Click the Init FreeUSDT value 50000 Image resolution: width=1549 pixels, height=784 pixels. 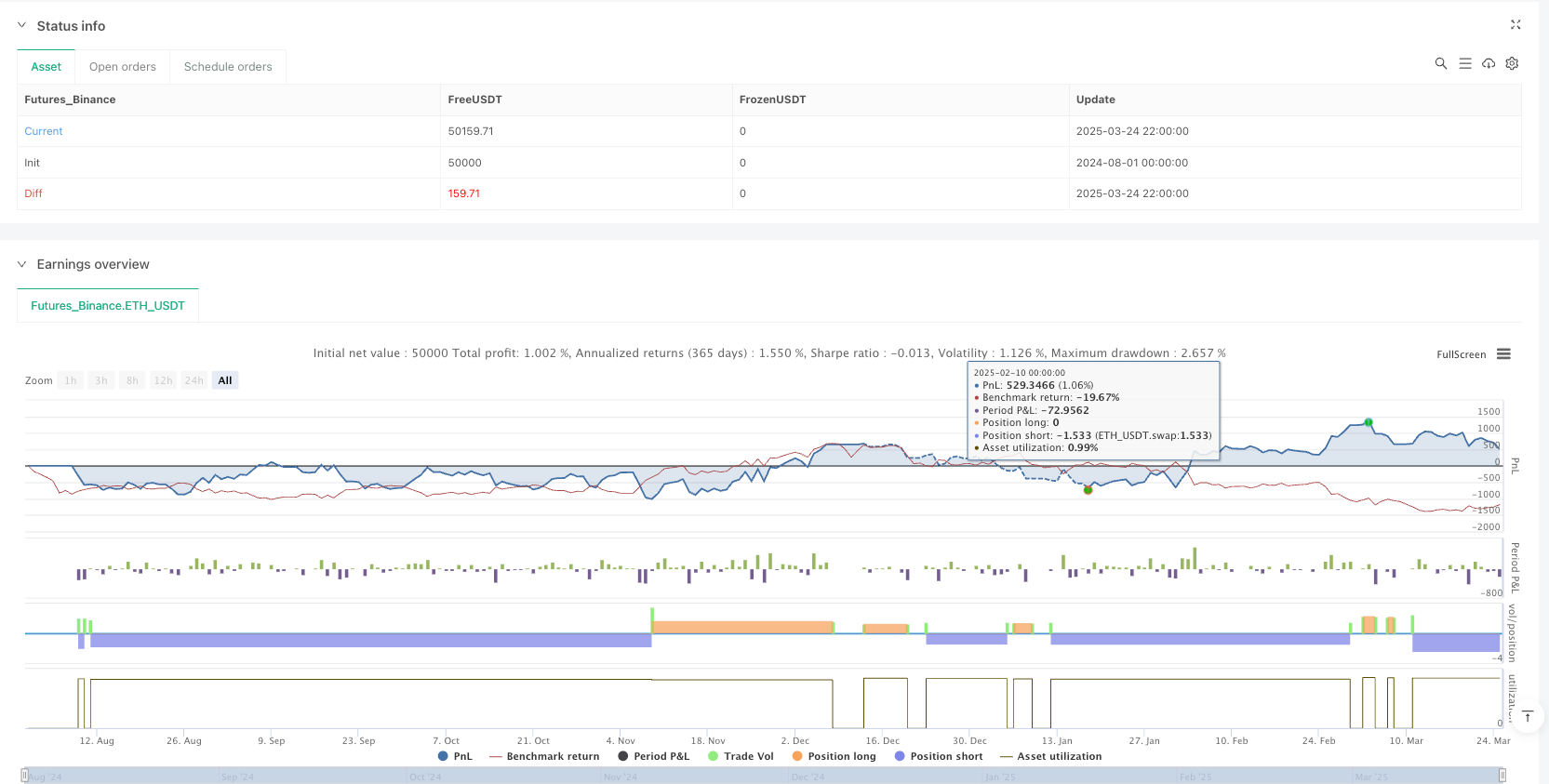pyautogui.click(x=464, y=163)
